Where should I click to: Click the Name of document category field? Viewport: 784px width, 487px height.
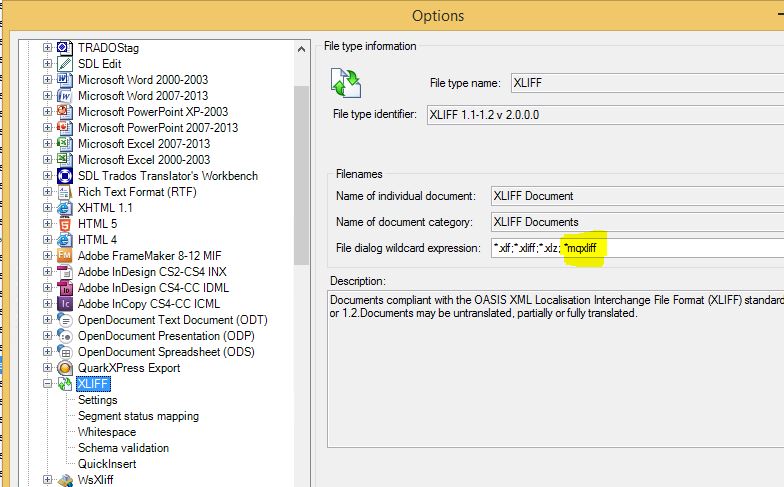(x=637, y=222)
